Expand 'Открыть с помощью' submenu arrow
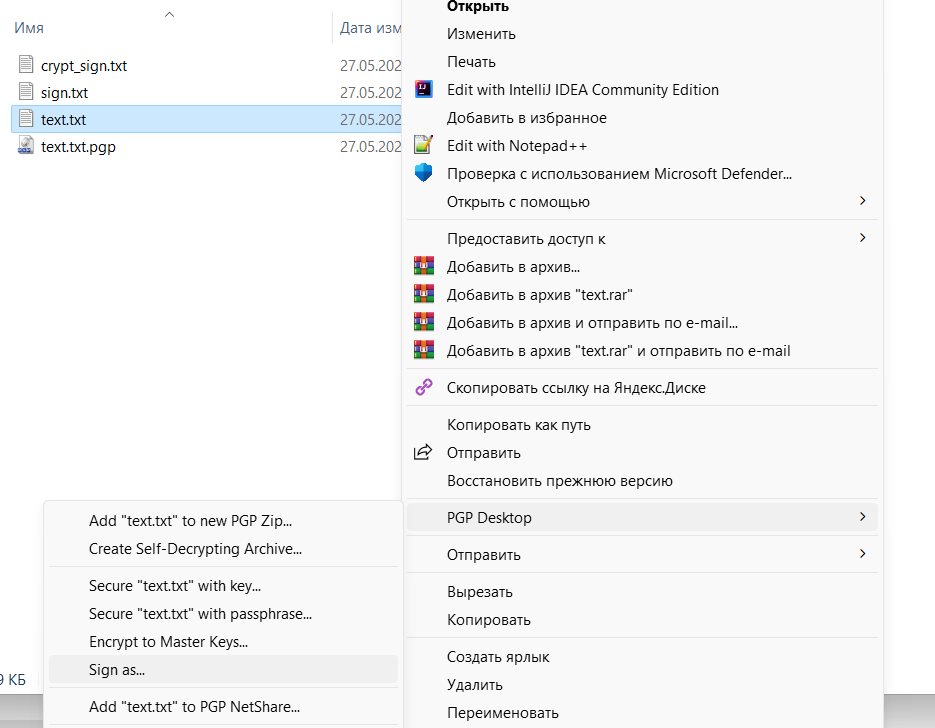The width and height of the screenshot is (935, 728). (862, 200)
